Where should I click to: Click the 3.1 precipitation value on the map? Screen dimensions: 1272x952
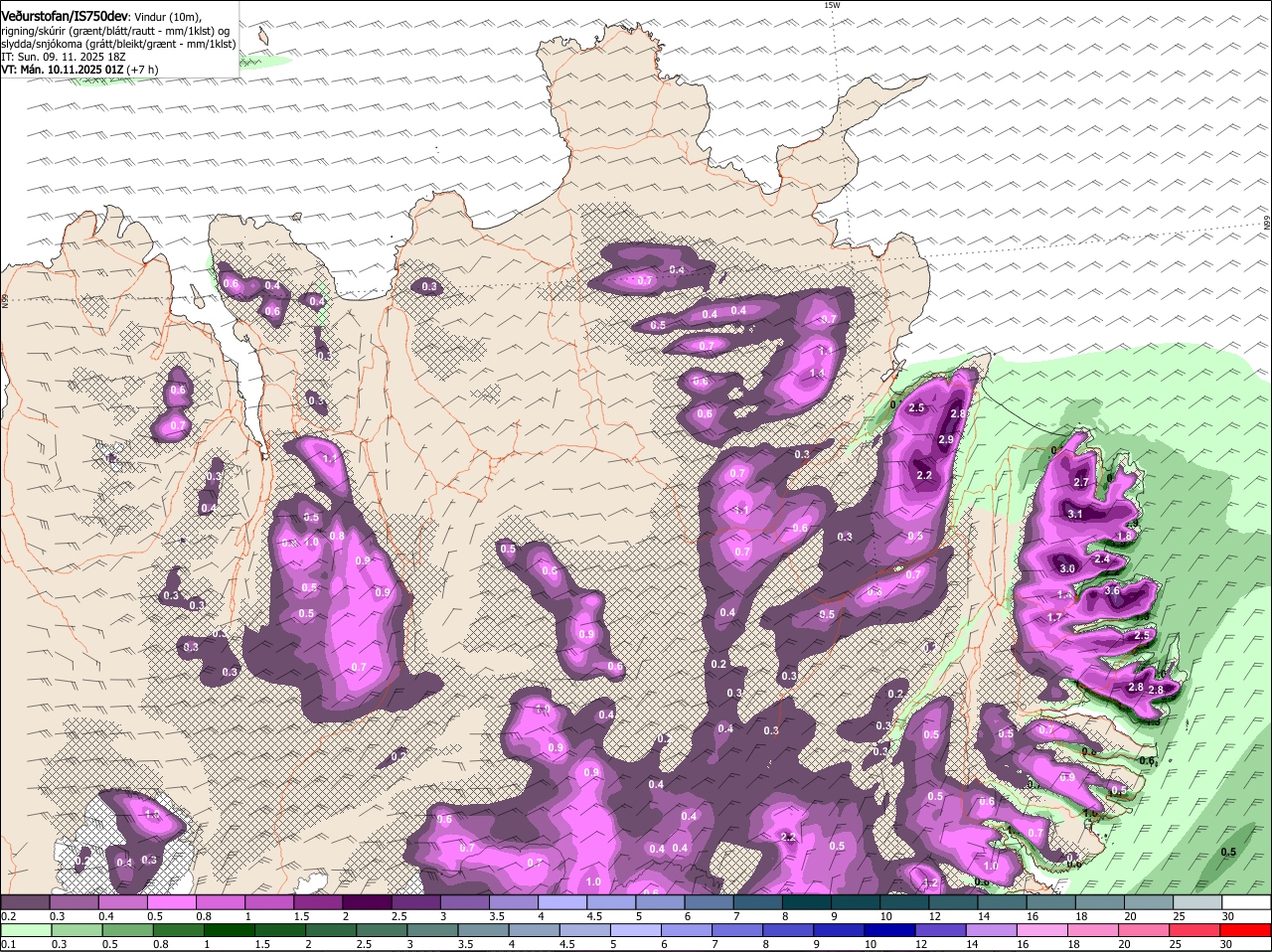(1074, 514)
